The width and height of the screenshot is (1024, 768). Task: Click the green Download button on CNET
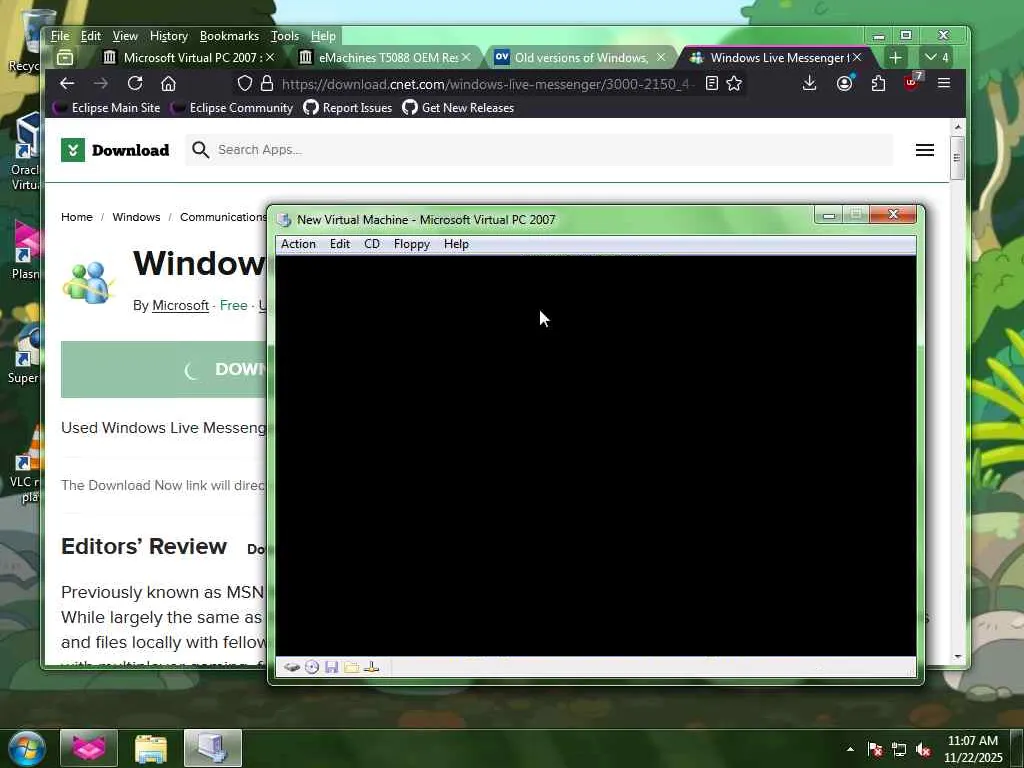click(164, 369)
